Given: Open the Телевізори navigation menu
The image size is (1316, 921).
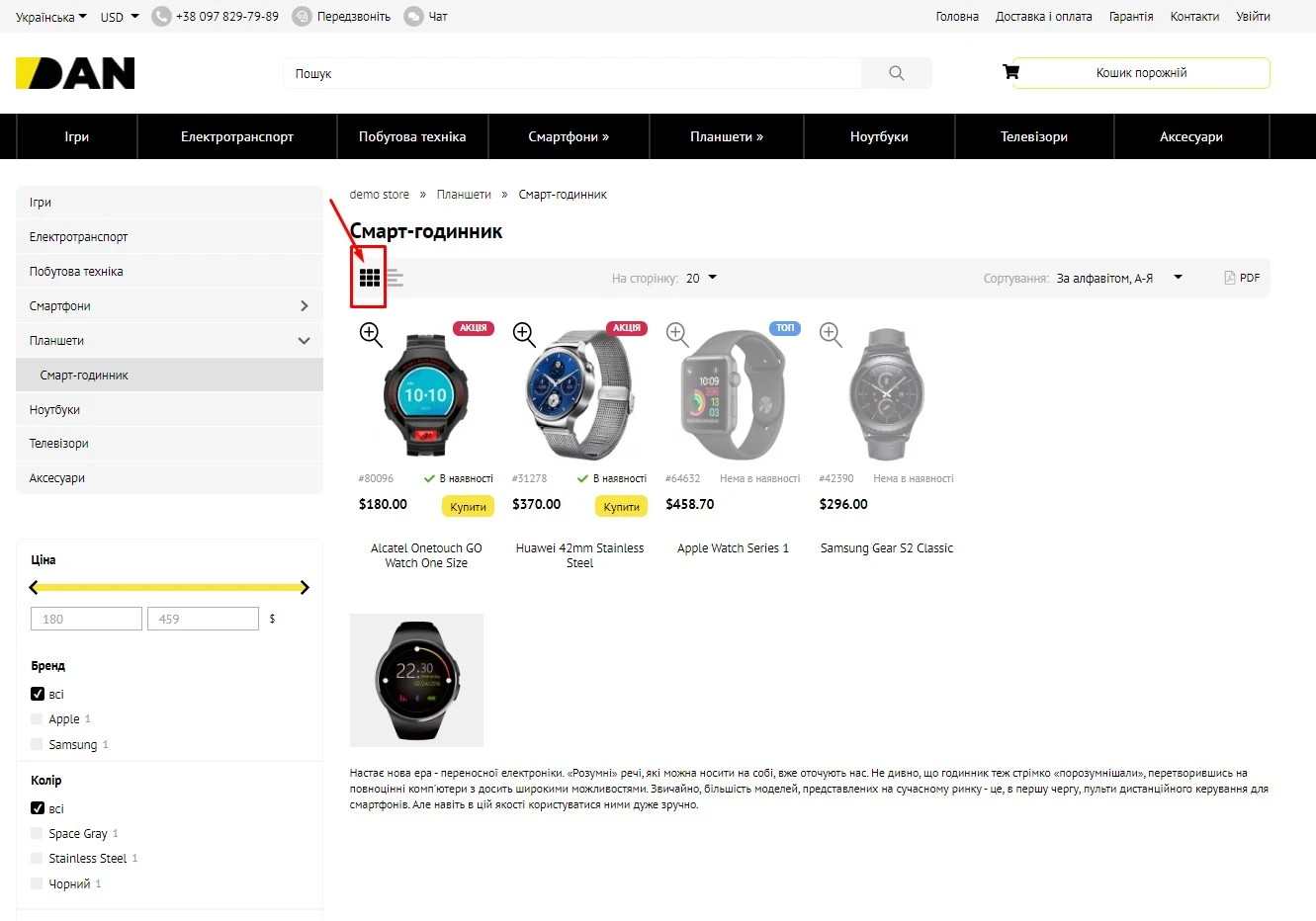Looking at the screenshot, I should click(1033, 136).
